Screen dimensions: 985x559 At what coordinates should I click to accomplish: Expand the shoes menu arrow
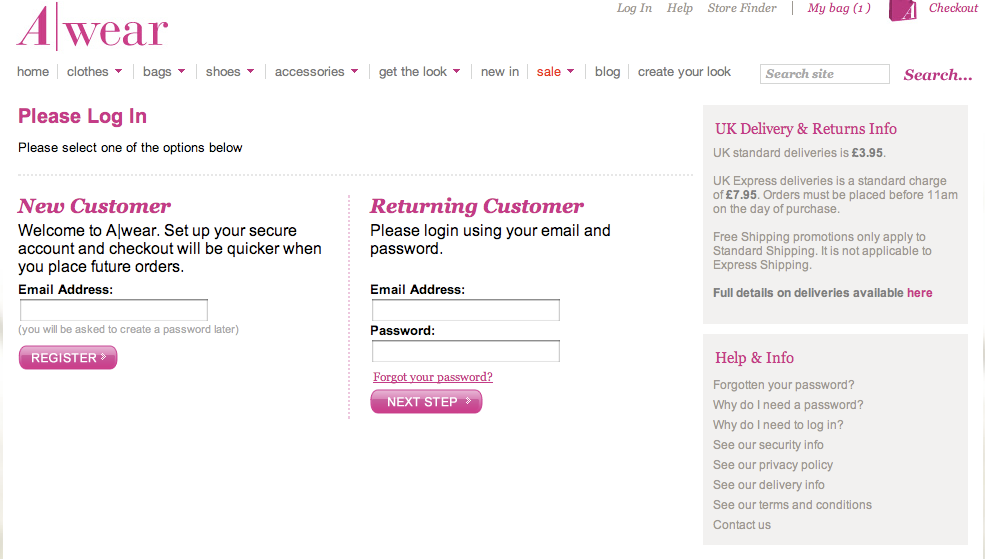pos(251,72)
